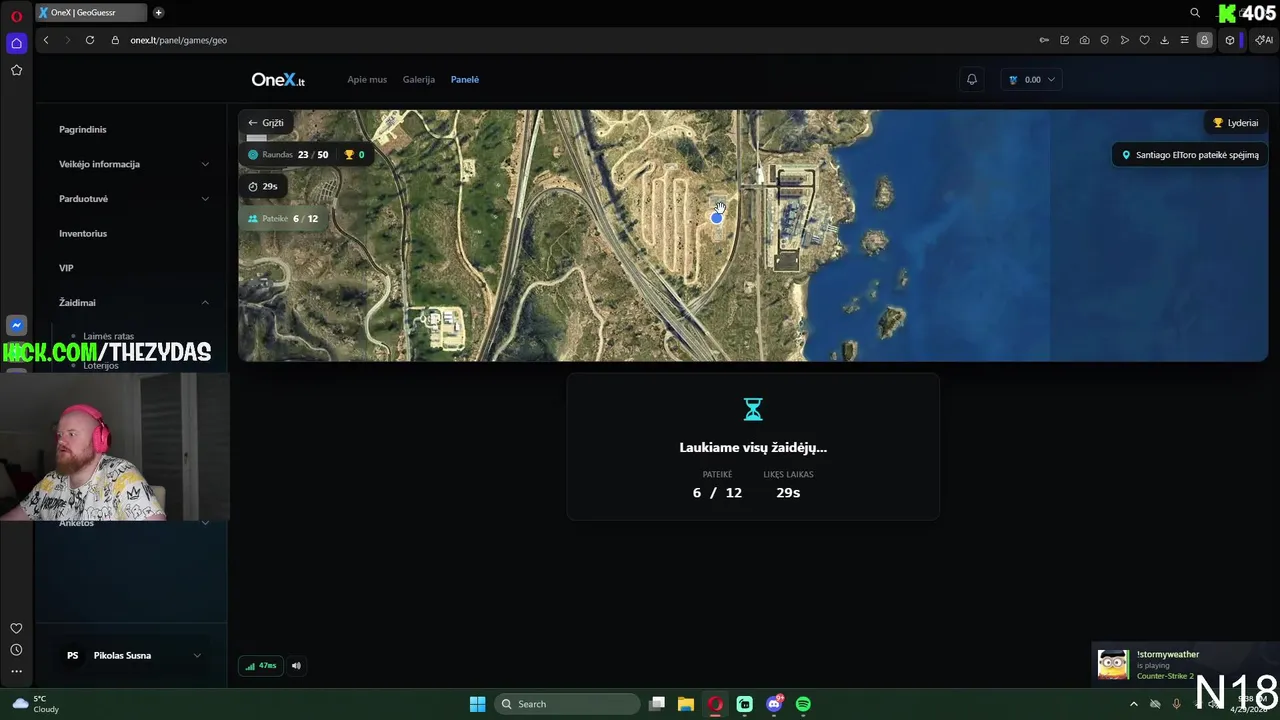
Task: Open the Windows Start menu
Action: pyautogui.click(x=477, y=704)
